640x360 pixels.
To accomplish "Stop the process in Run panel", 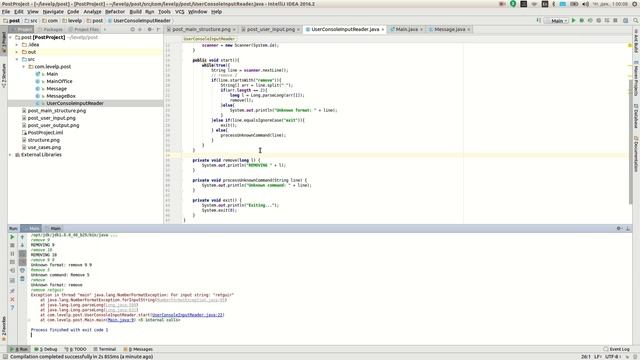I will click(12, 245).
